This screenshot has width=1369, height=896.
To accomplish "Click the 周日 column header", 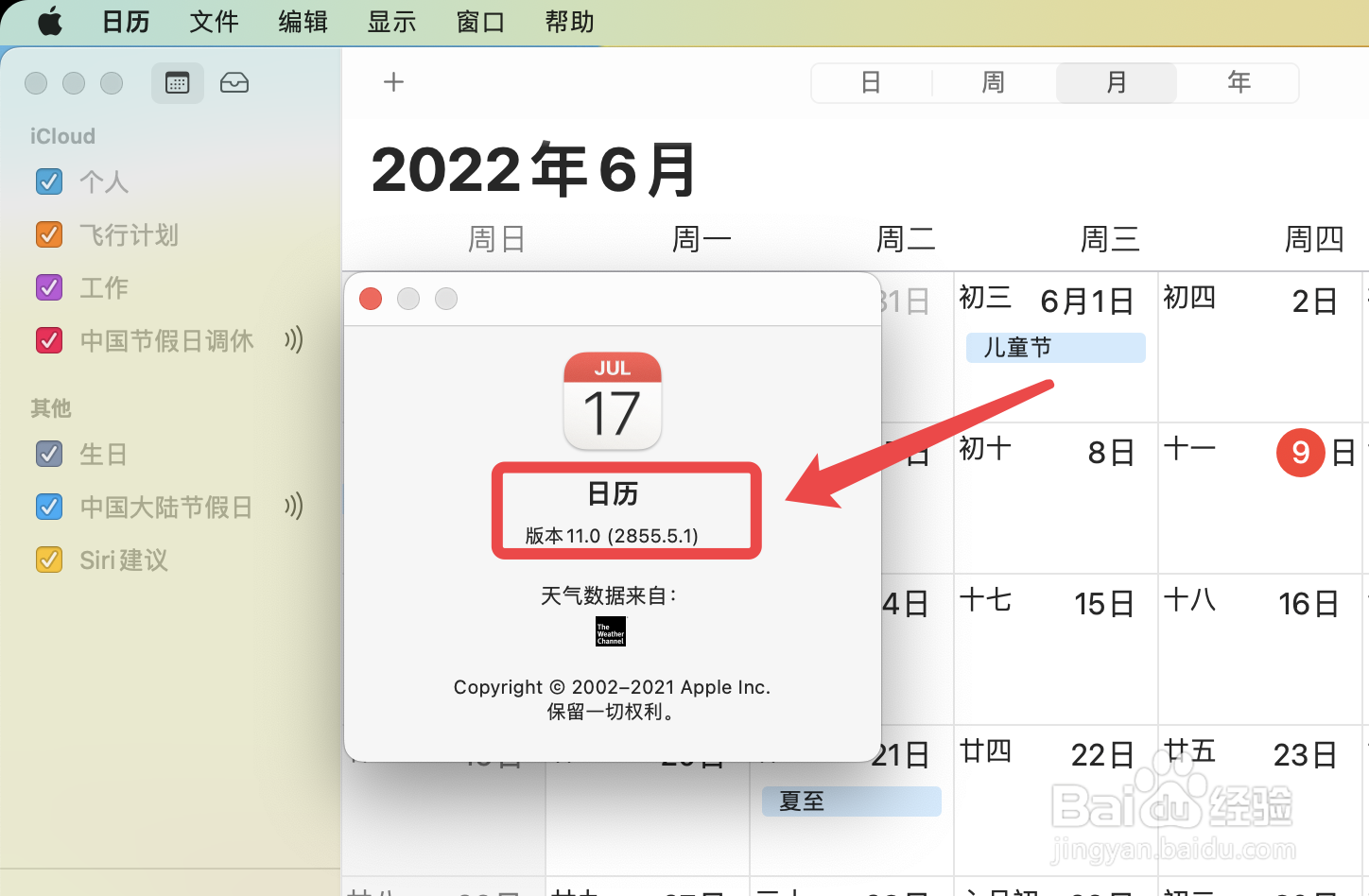I will 496,239.
